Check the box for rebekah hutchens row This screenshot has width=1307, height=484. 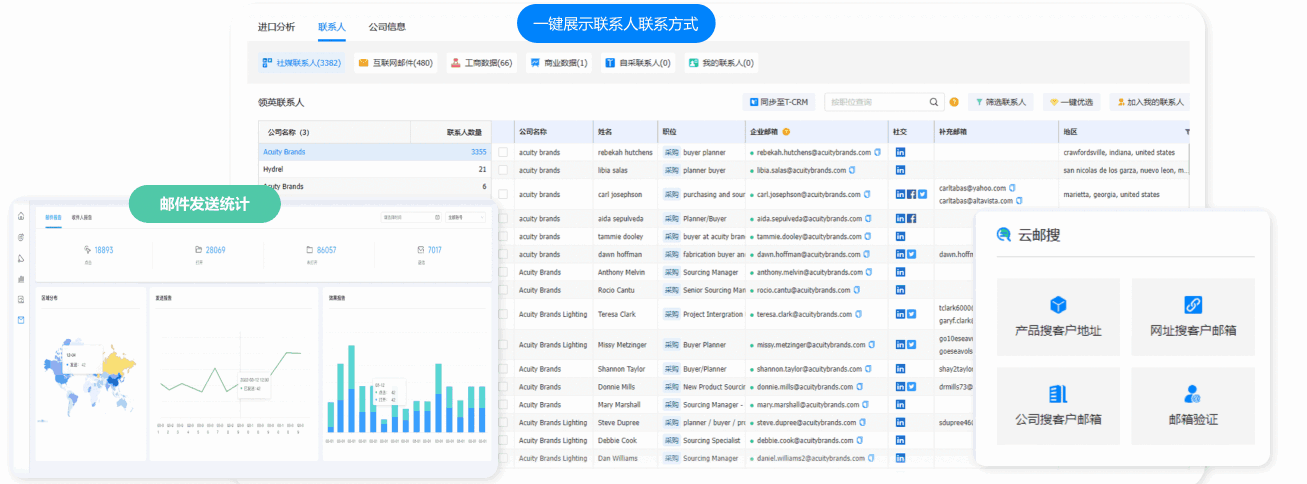503,152
